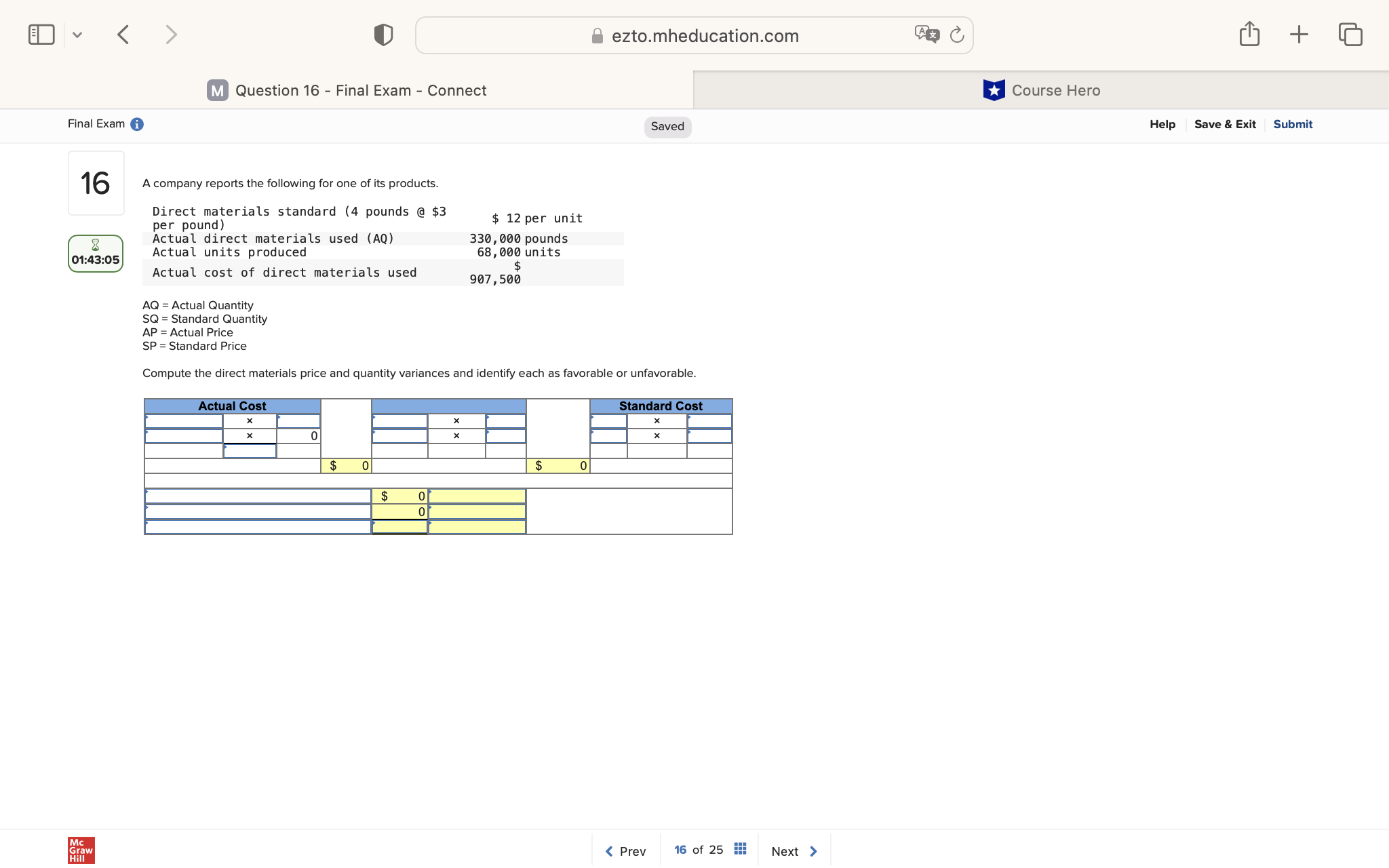Show the tab overview icon
Screen dimensions: 1389x868
[x=1350, y=35]
